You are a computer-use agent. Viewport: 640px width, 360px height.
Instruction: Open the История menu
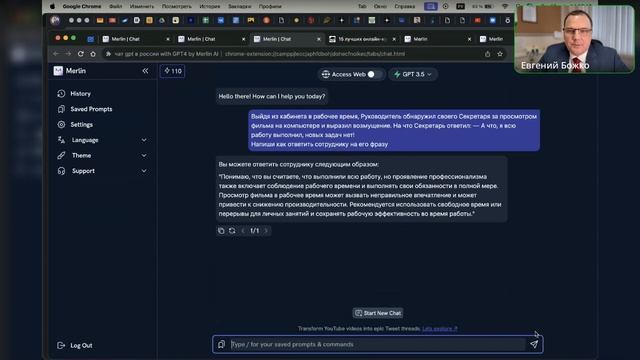tap(209, 6)
